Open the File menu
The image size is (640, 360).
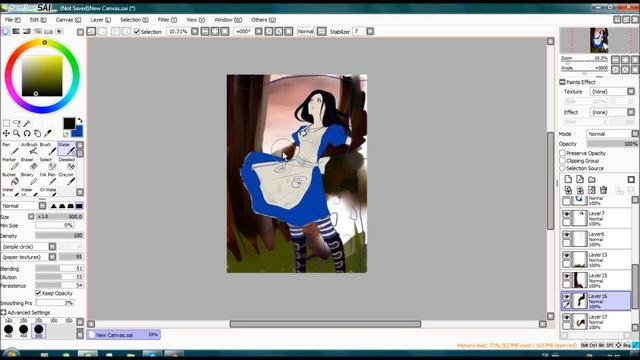[13, 20]
